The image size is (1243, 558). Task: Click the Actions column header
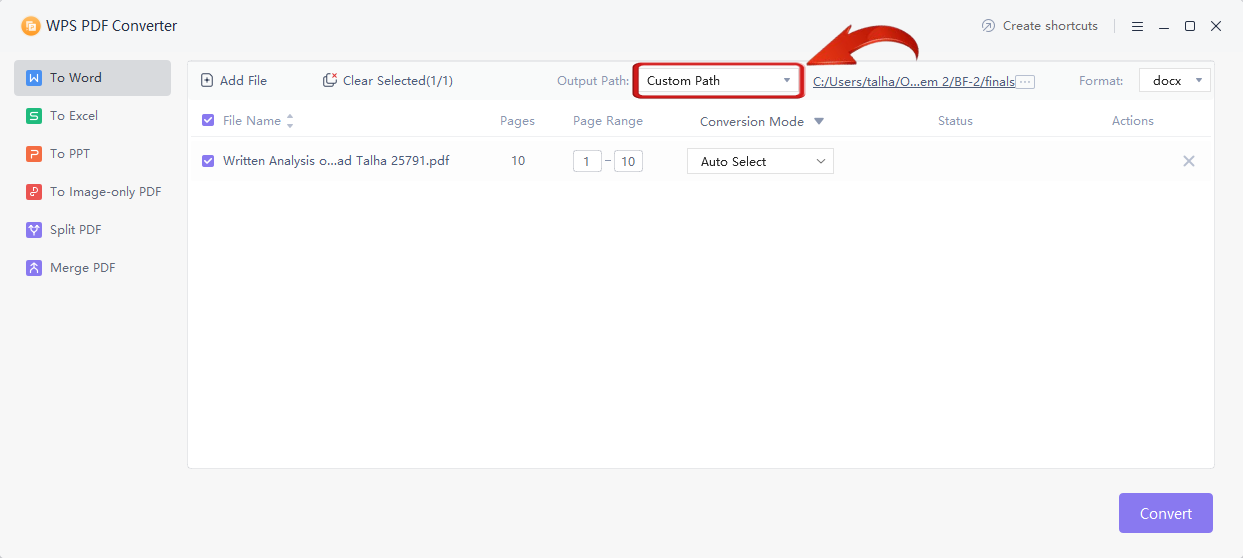1133,121
